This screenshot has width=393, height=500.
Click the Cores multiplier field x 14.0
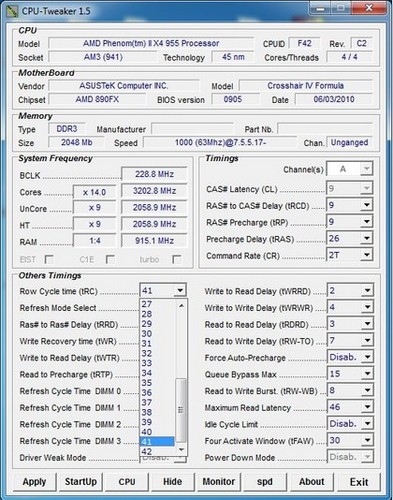point(95,192)
